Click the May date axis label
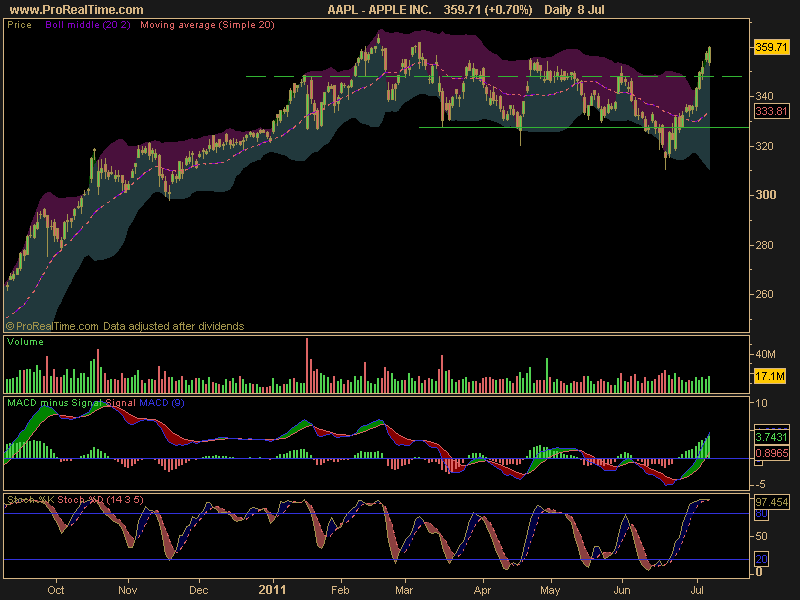Image resolution: width=800 pixels, height=600 pixels. coord(550,590)
